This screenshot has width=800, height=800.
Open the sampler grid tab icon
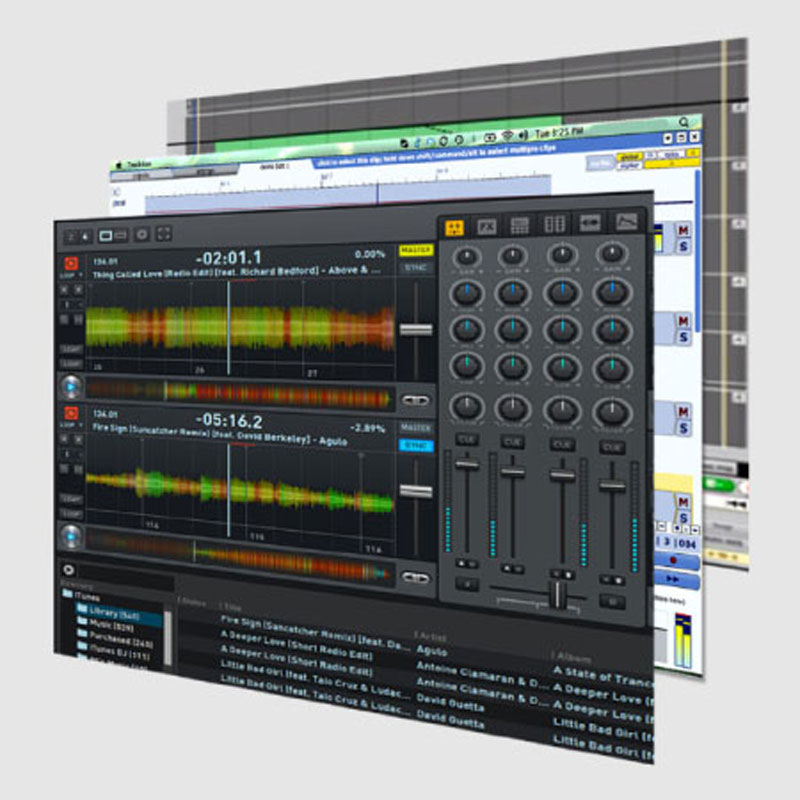pos(520,225)
